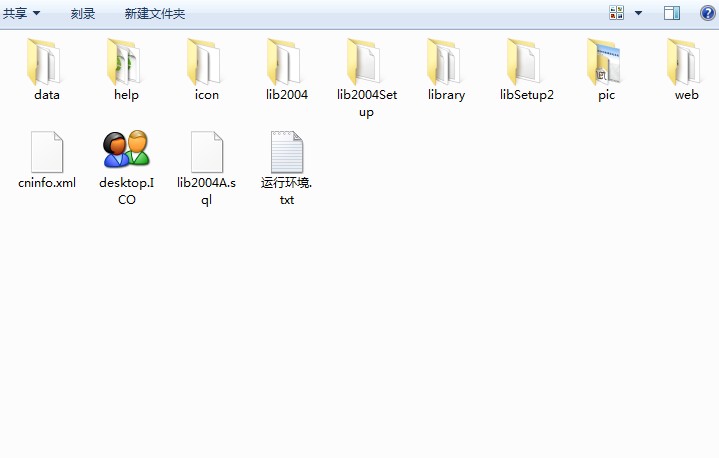
Task: Click the 'desktop.ICO' file name text
Action: coord(127,191)
